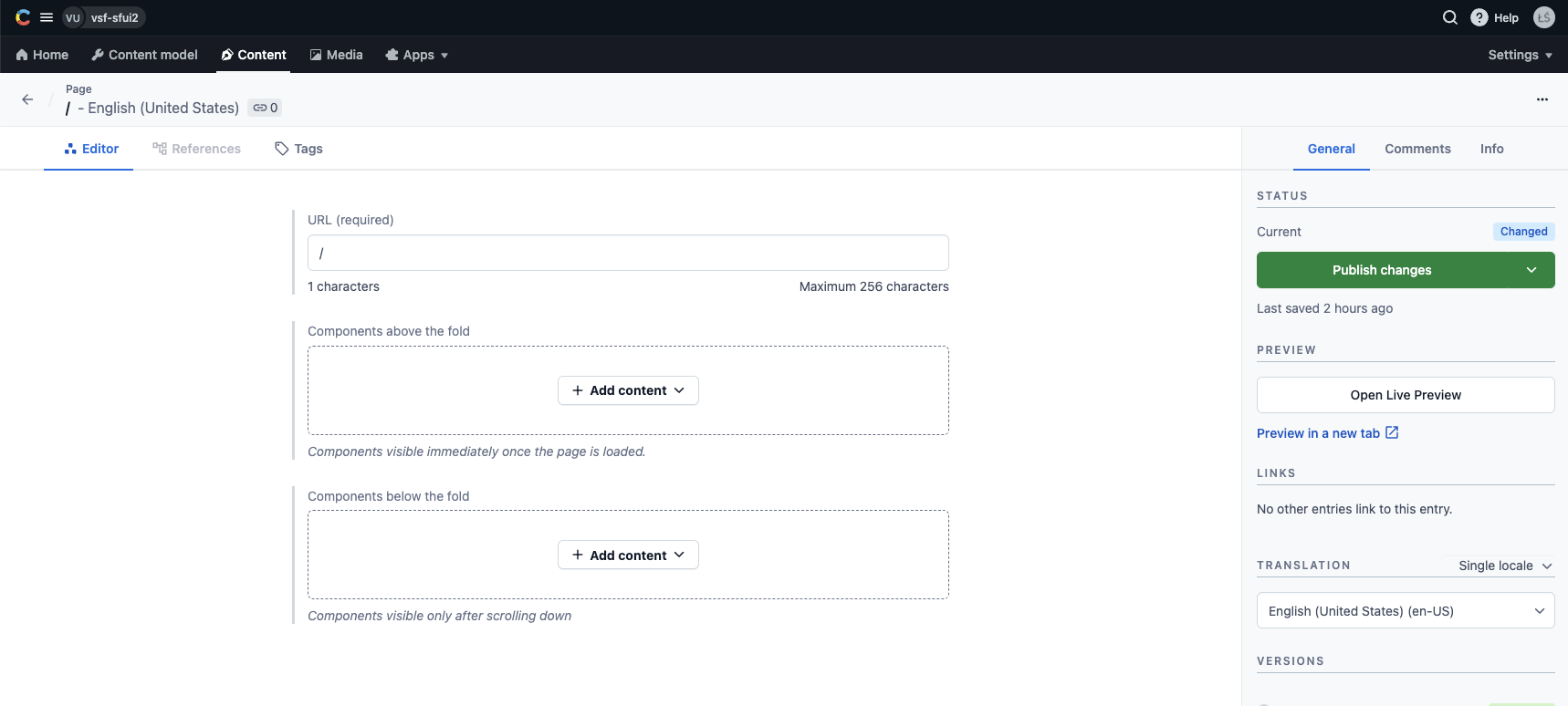Screen dimensions: 1568x706
Task: Go back using the left arrow
Action: click(x=27, y=99)
